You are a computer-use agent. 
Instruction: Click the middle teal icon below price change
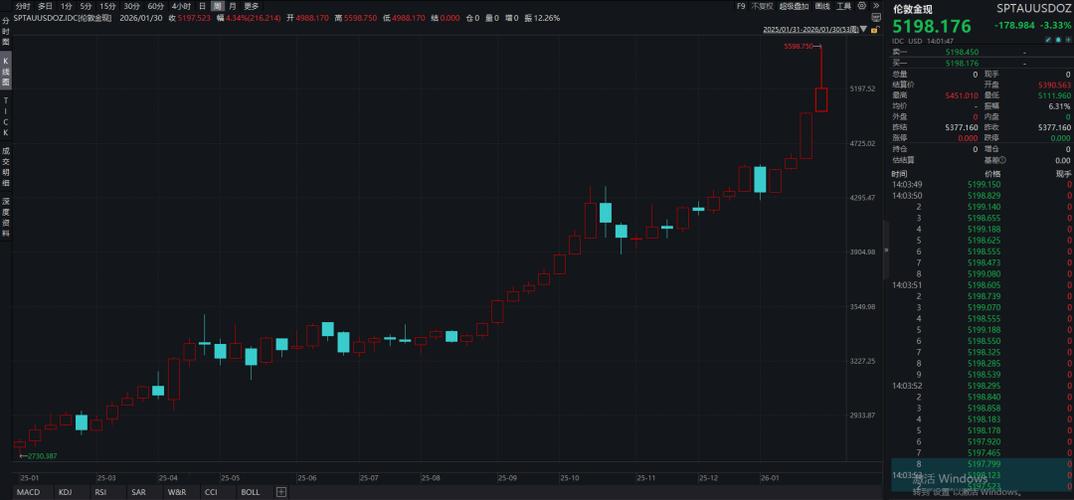(x=1057, y=40)
